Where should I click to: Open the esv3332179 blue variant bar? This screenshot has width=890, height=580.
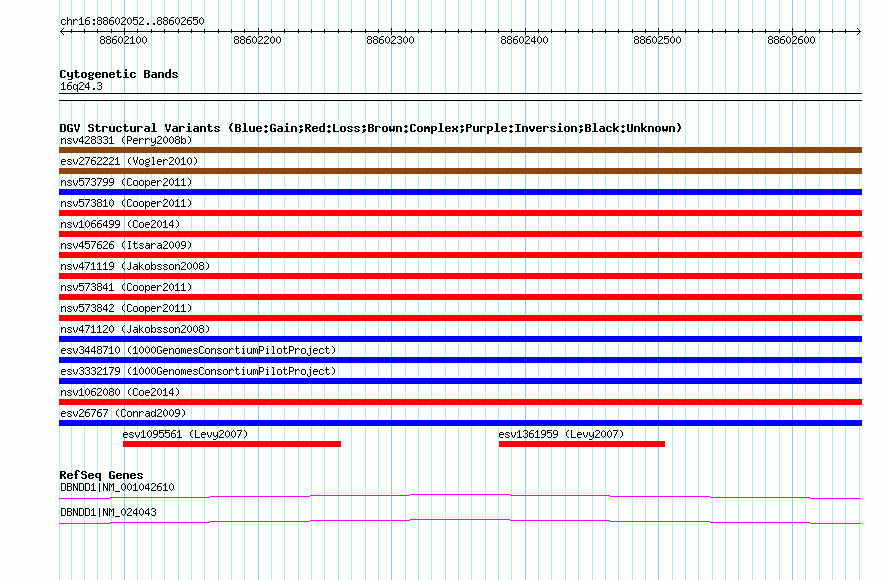(x=460, y=381)
